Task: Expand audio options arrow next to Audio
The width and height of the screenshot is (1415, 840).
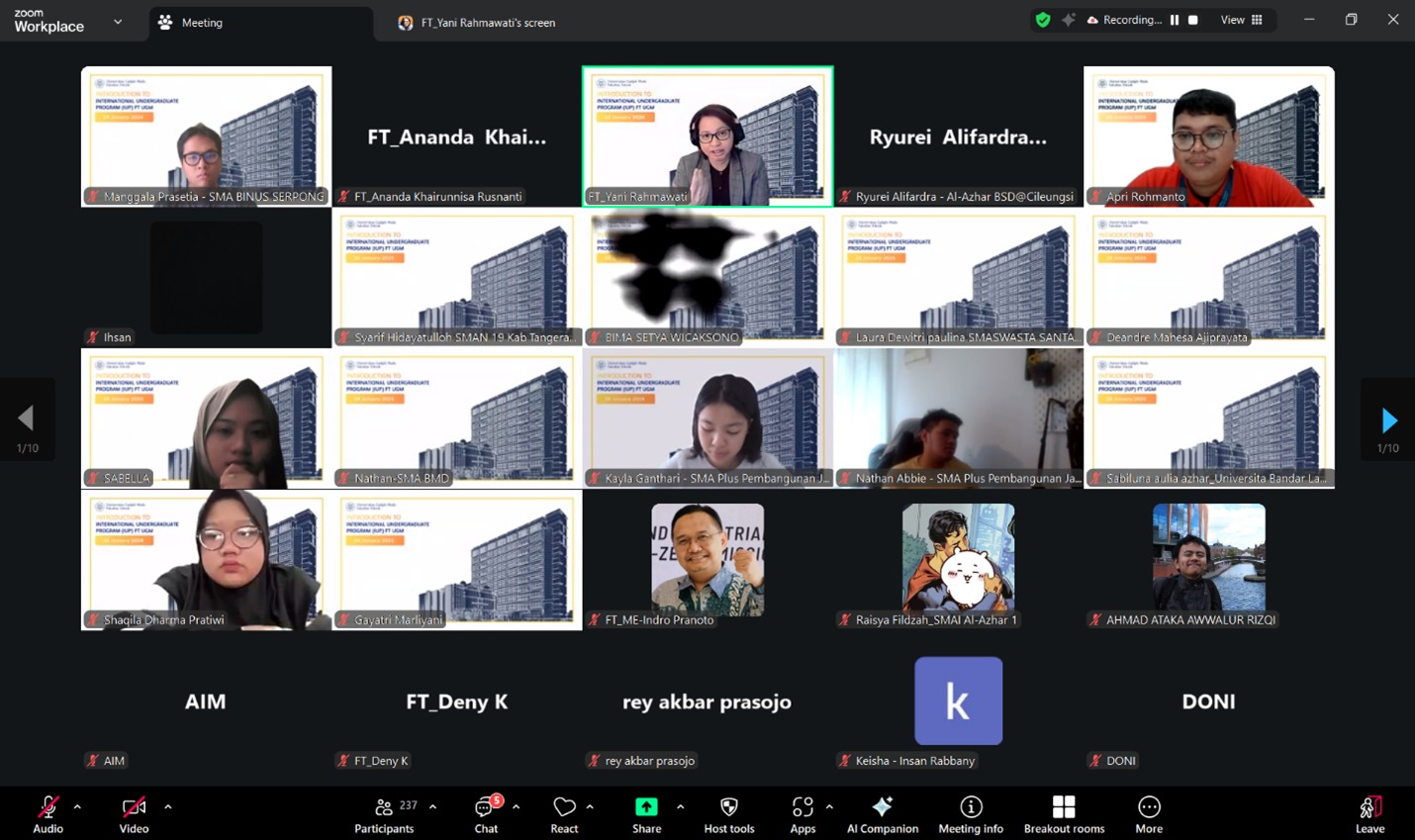Action: point(77,807)
